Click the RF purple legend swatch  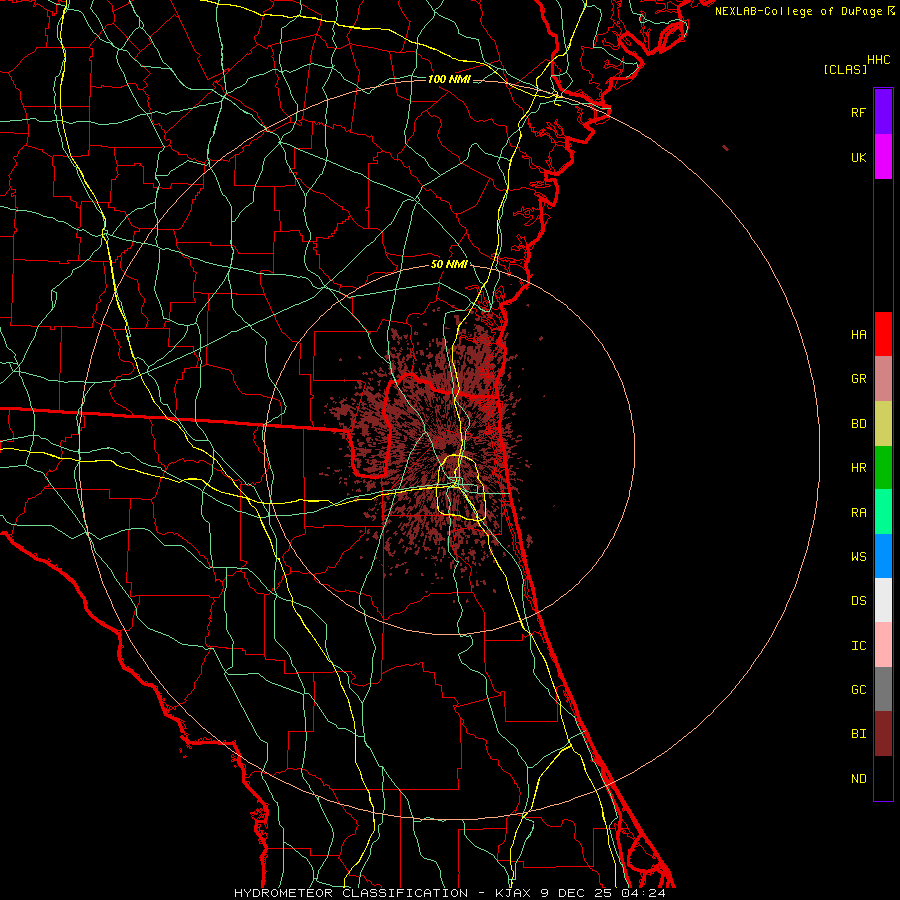[x=883, y=112]
